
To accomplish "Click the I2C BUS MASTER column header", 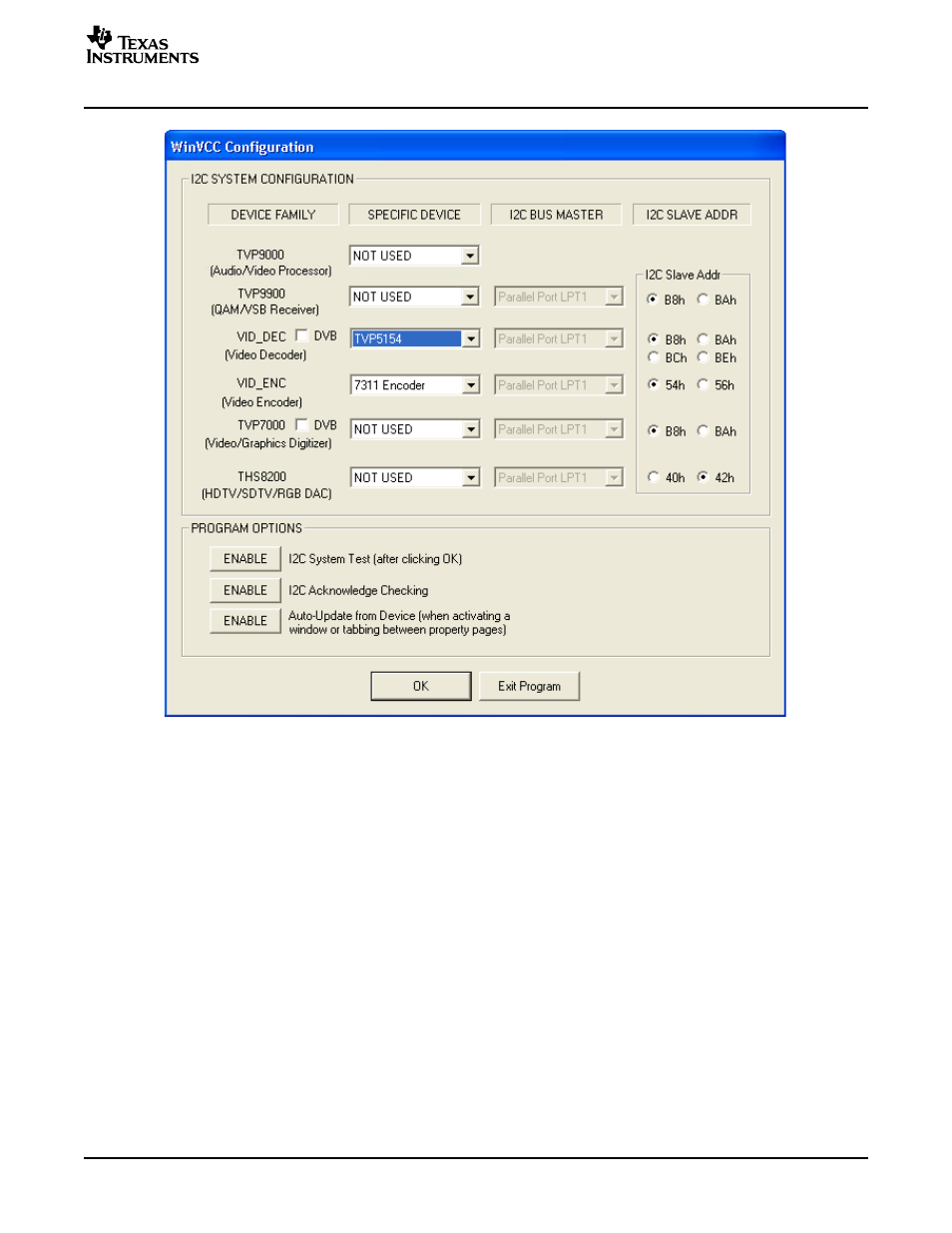I will (556, 215).
